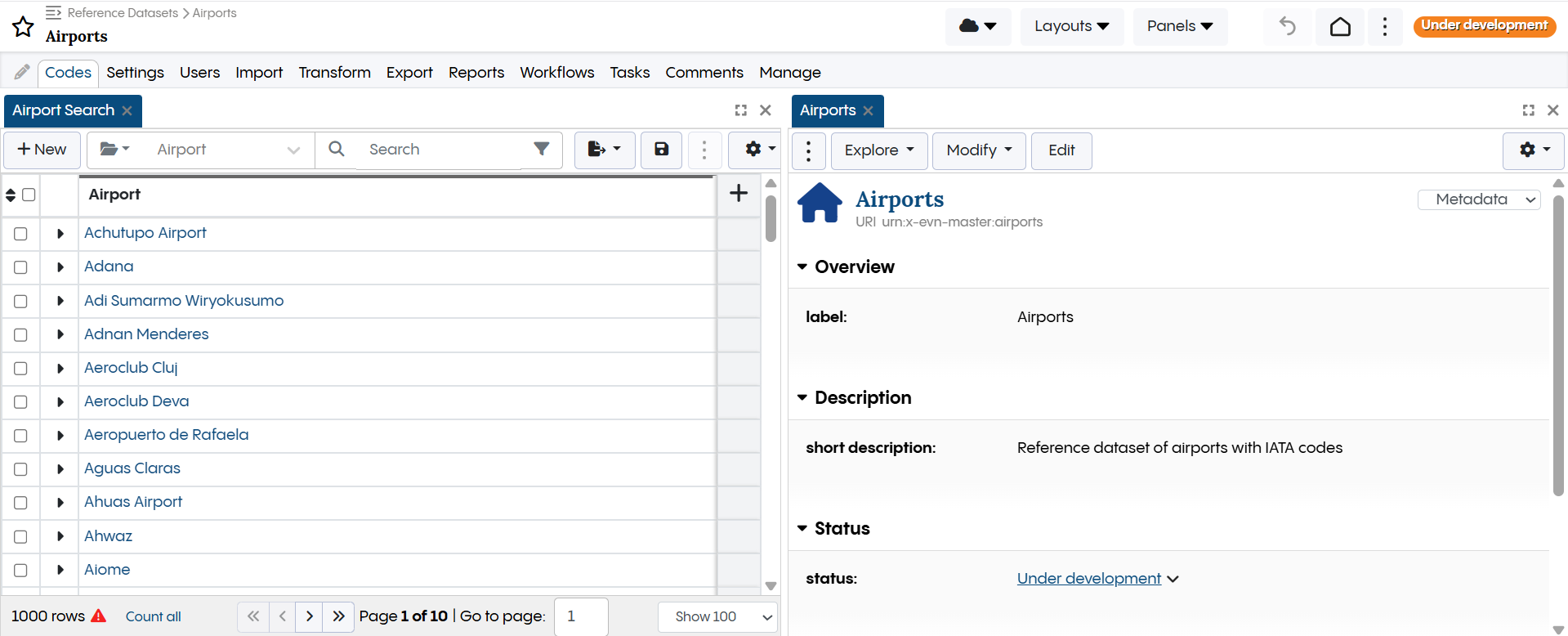Go to the previous results page
This screenshot has height=636, width=1568.
(x=282, y=616)
